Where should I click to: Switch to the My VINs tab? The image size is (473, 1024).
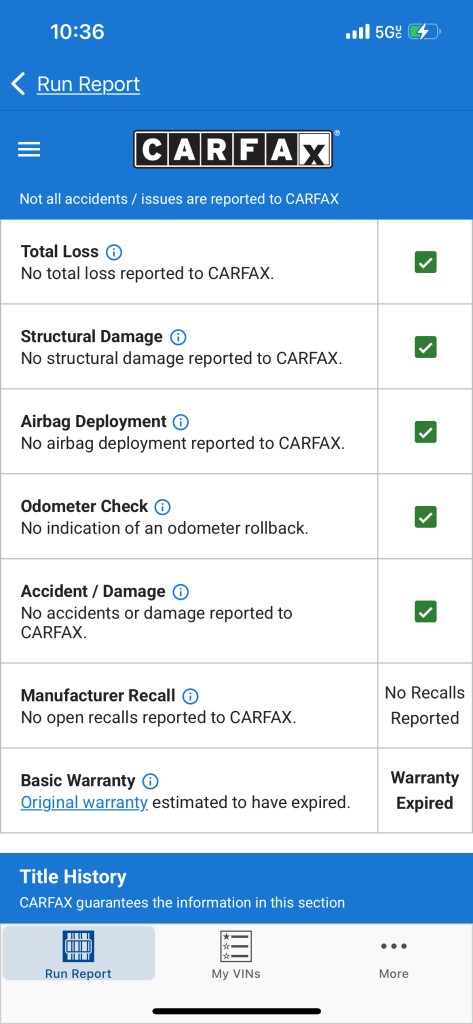[236, 954]
